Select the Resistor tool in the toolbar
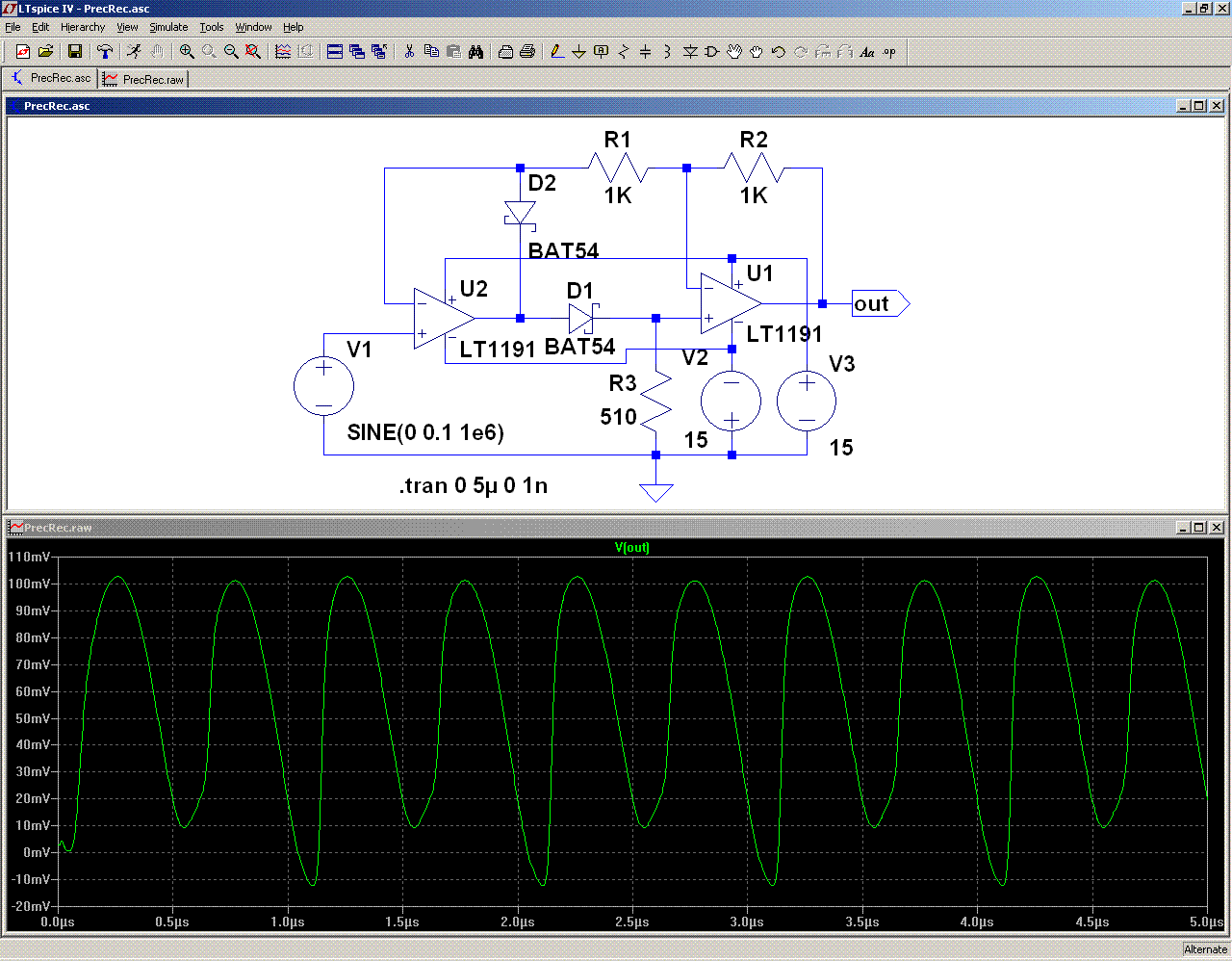 click(x=623, y=52)
